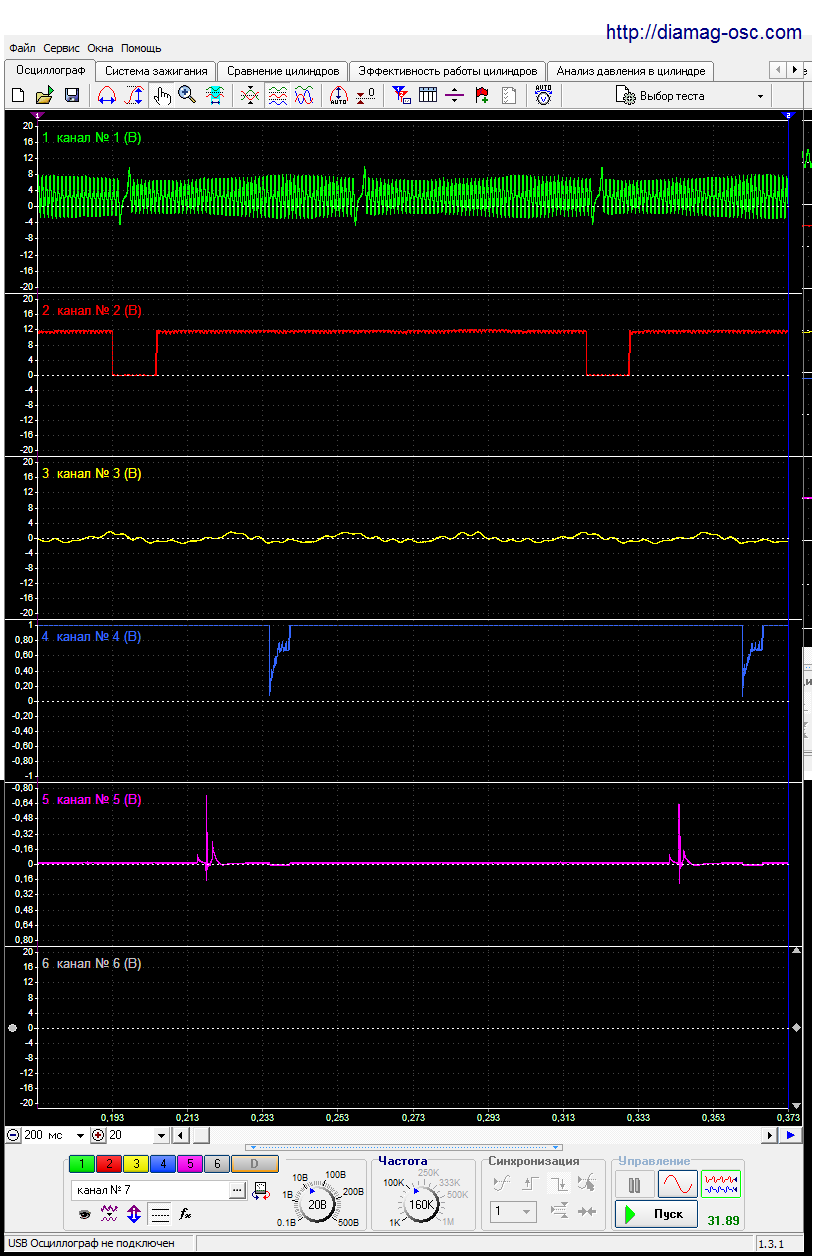
Task: Jump to end with blue arrow button
Action: pyautogui.click(x=791, y=1136)
